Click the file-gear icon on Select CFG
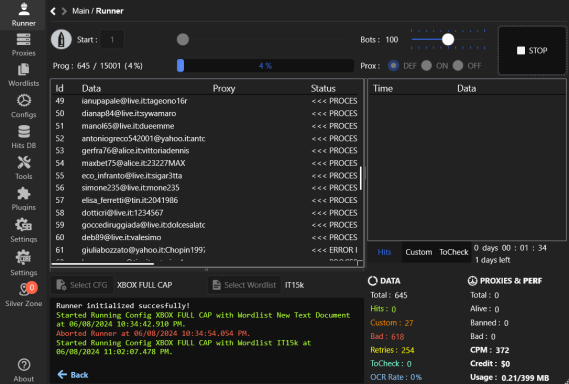This screenshot has height=384, width=569. (61, 285)
